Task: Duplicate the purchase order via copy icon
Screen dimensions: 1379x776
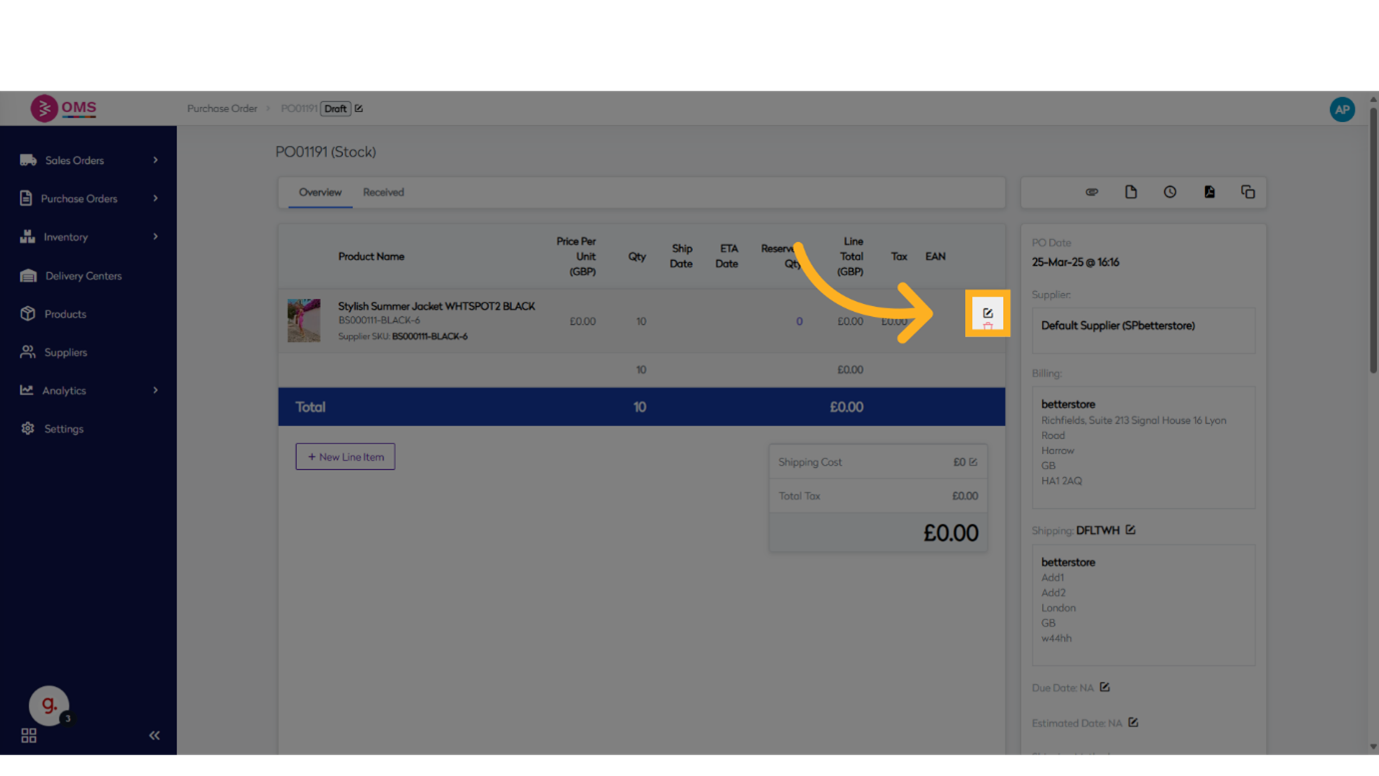Action: pyautogui.click(x=1248, y=192)
